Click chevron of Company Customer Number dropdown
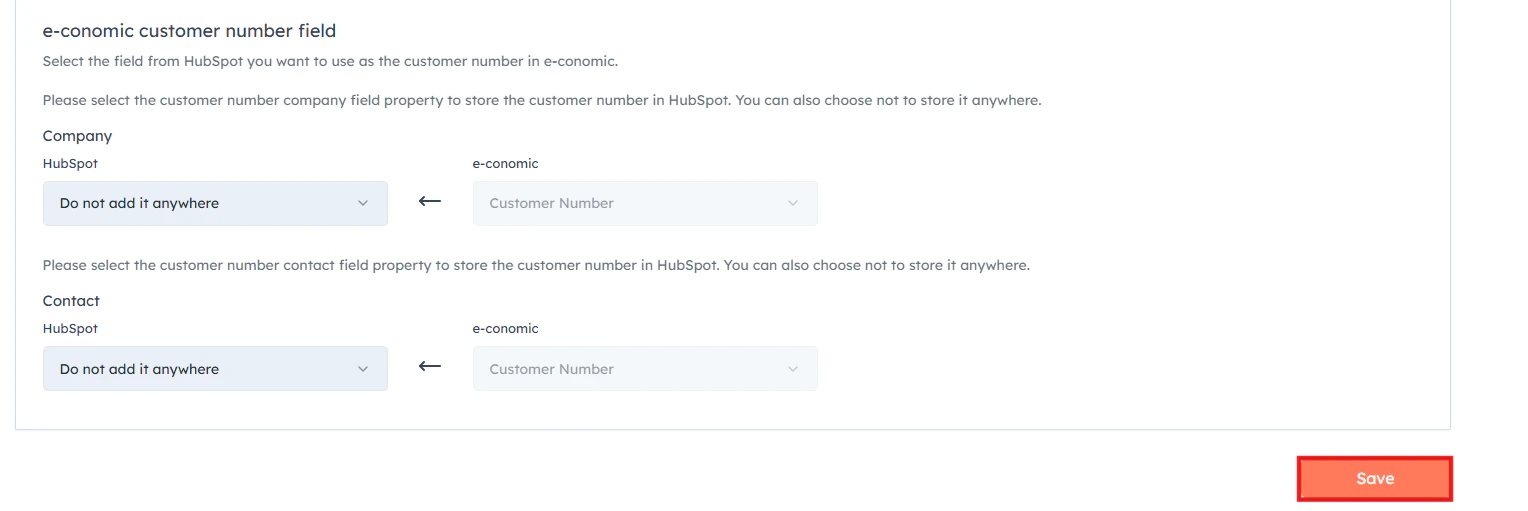Screen dimensions: 1528x511 click(x=793, y=203)
